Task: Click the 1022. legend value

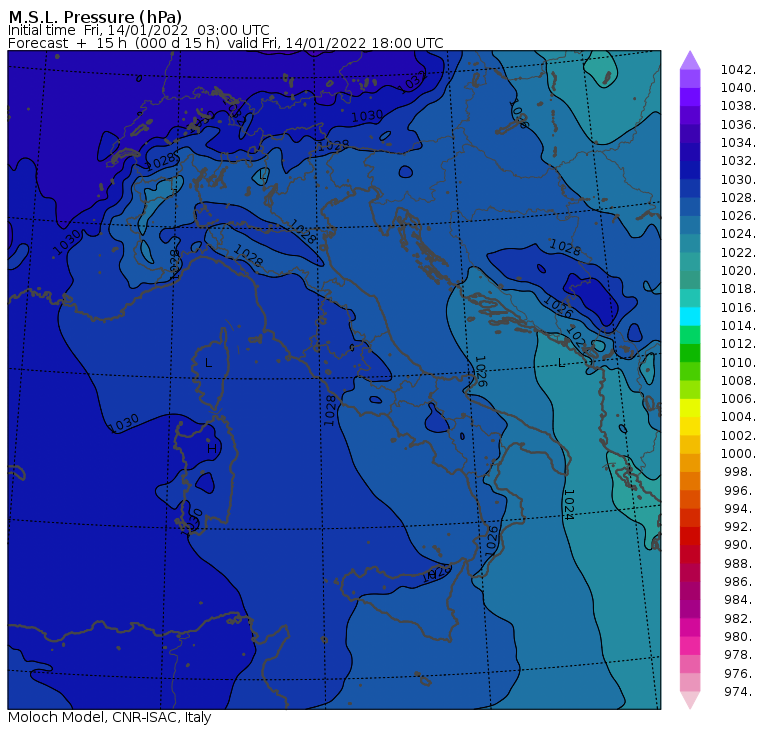Action: [x=738, y=253]
